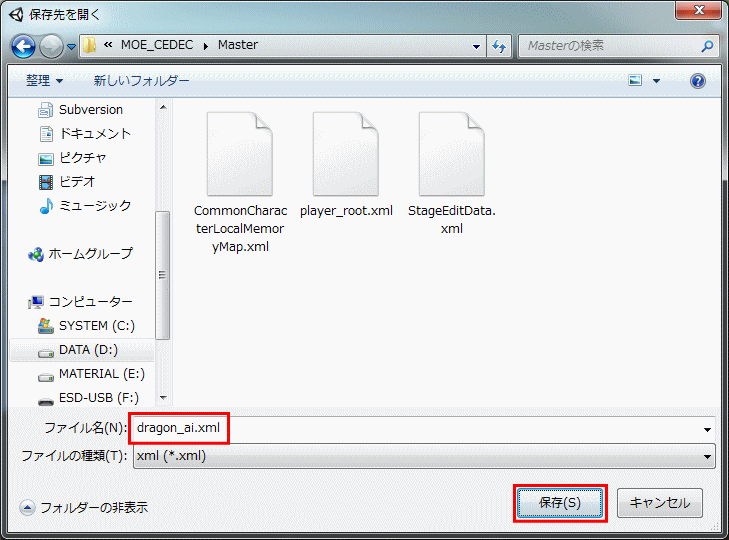Expand the file name dropdown arrow

pyautogui.click(x=707, y=429)
